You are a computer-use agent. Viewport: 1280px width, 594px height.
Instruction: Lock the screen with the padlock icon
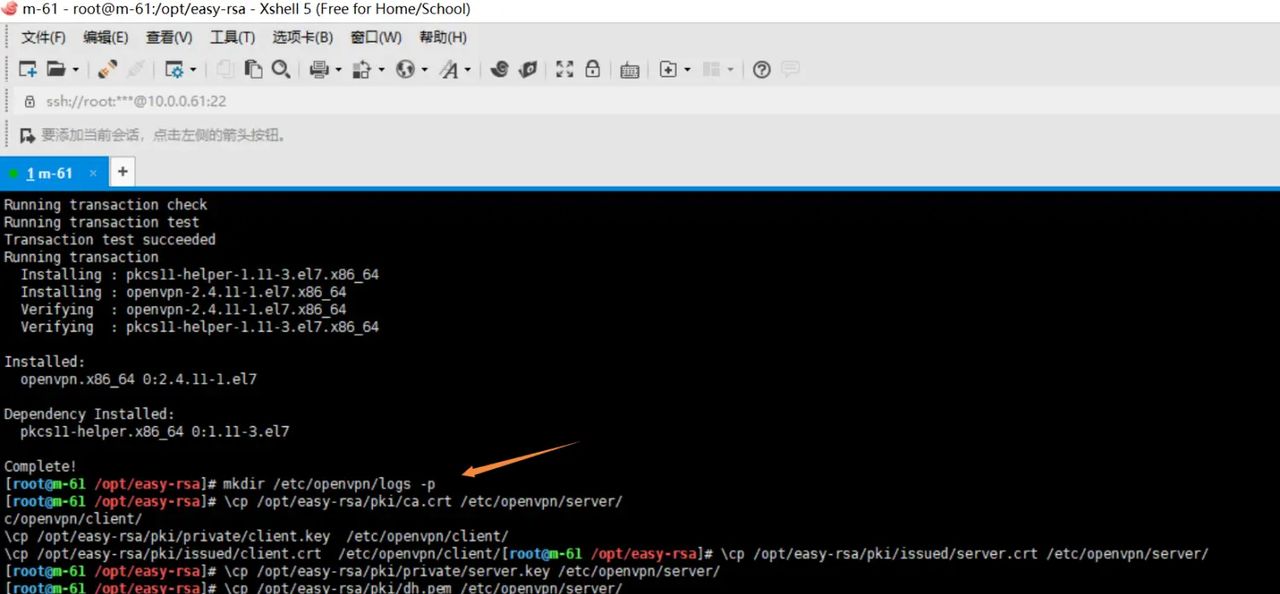[593, 69]
